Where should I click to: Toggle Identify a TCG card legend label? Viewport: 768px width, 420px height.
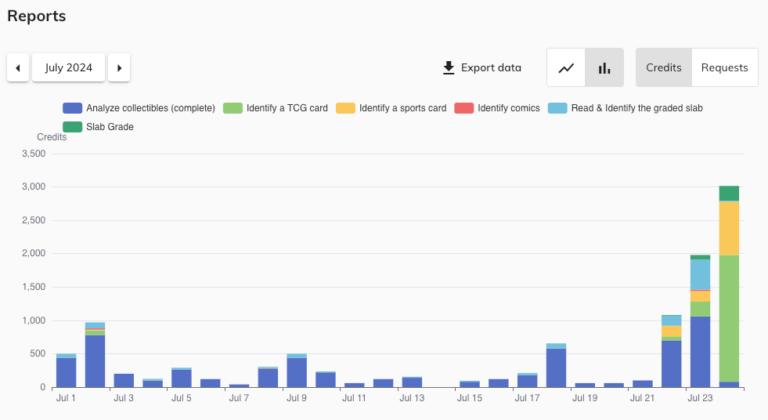(288, 108)
